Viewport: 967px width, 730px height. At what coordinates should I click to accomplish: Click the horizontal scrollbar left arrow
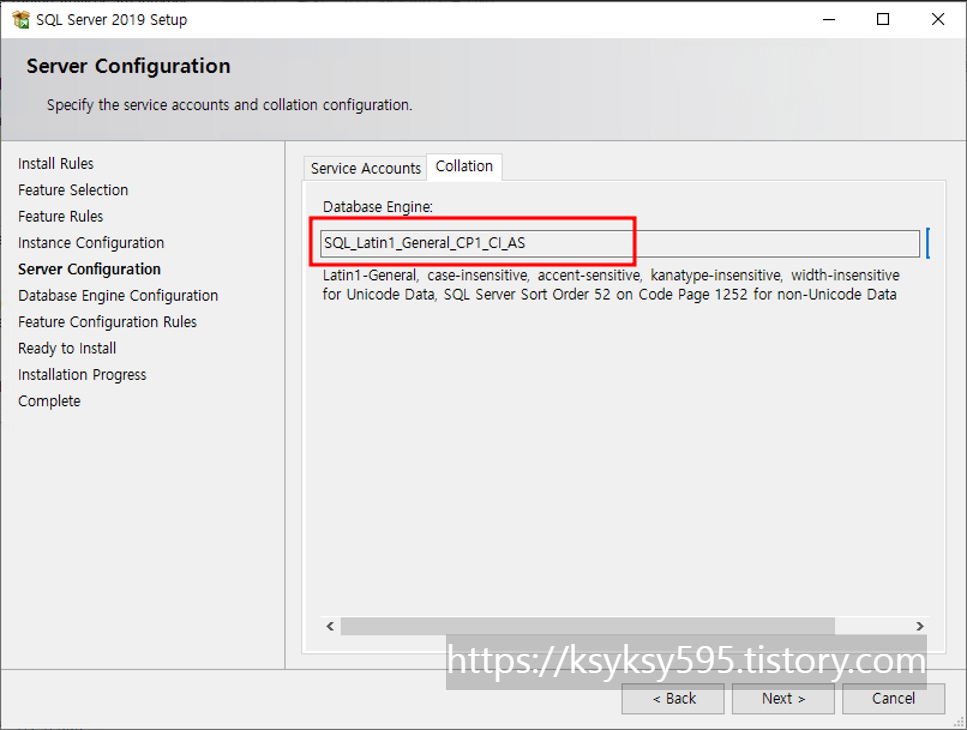click(x=331, y=626)
